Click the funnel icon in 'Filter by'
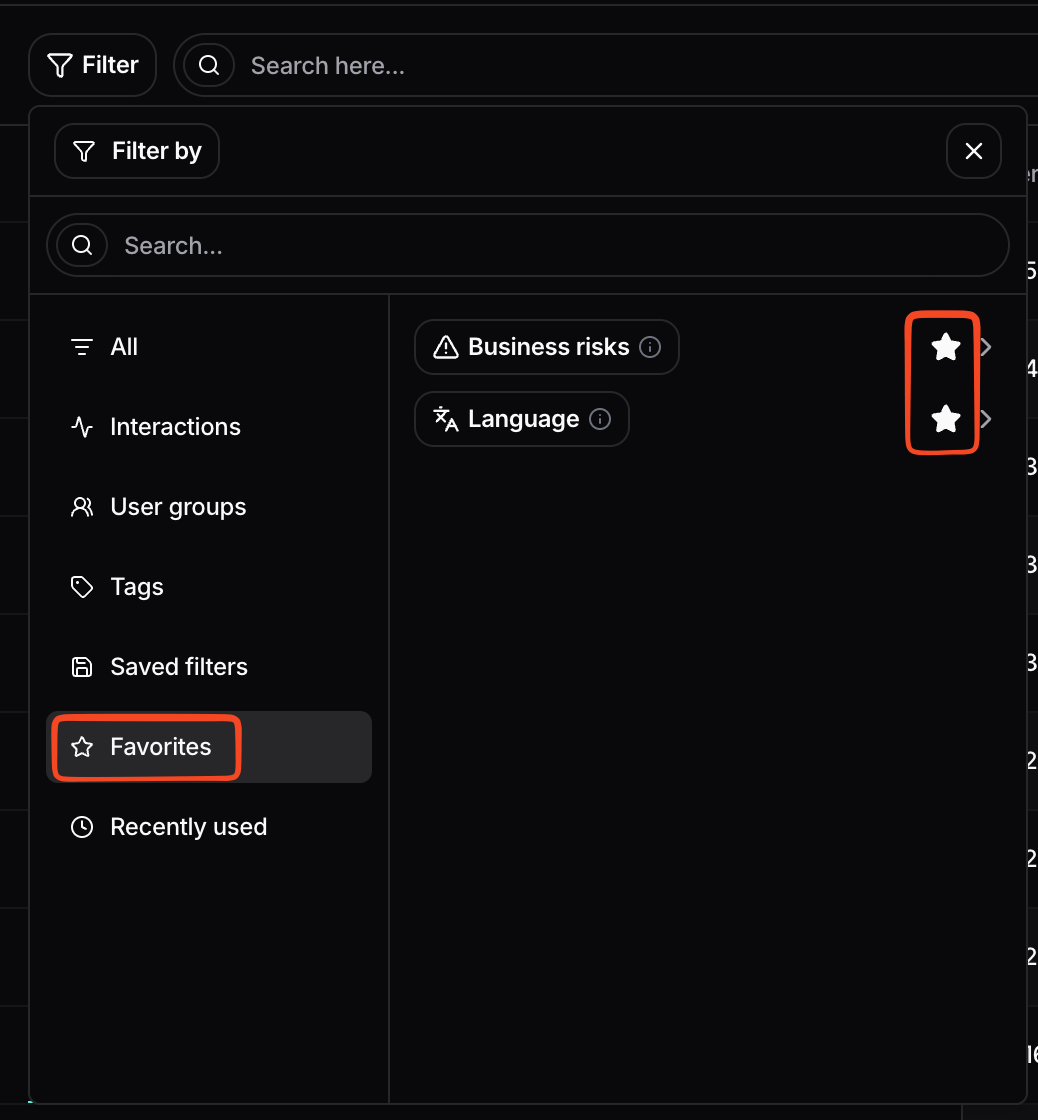This screenshot has height=1120, width=1038. pos(84,151)
